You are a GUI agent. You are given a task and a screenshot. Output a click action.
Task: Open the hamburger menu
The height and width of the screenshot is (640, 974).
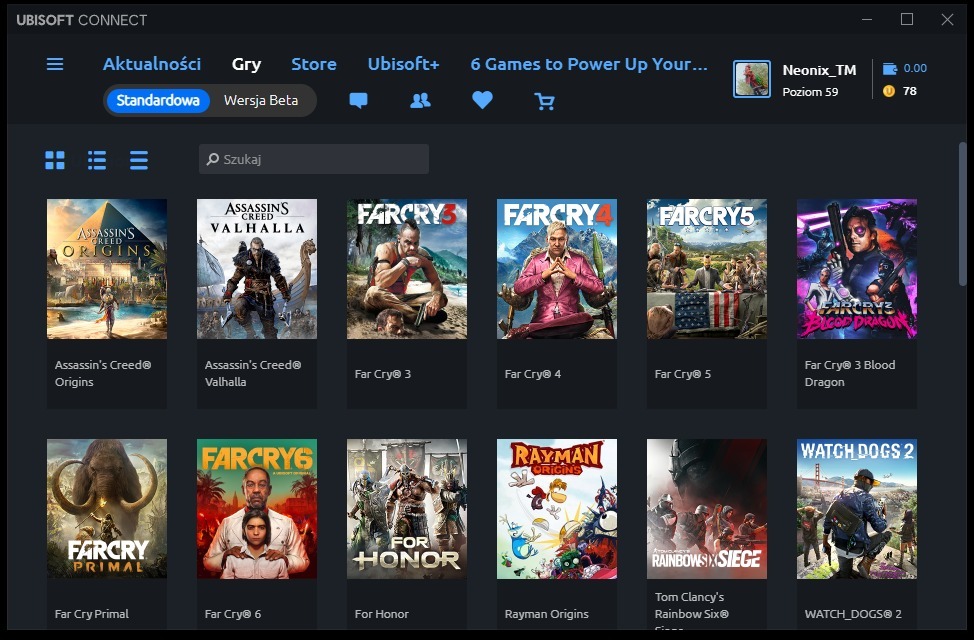point(55,64)
